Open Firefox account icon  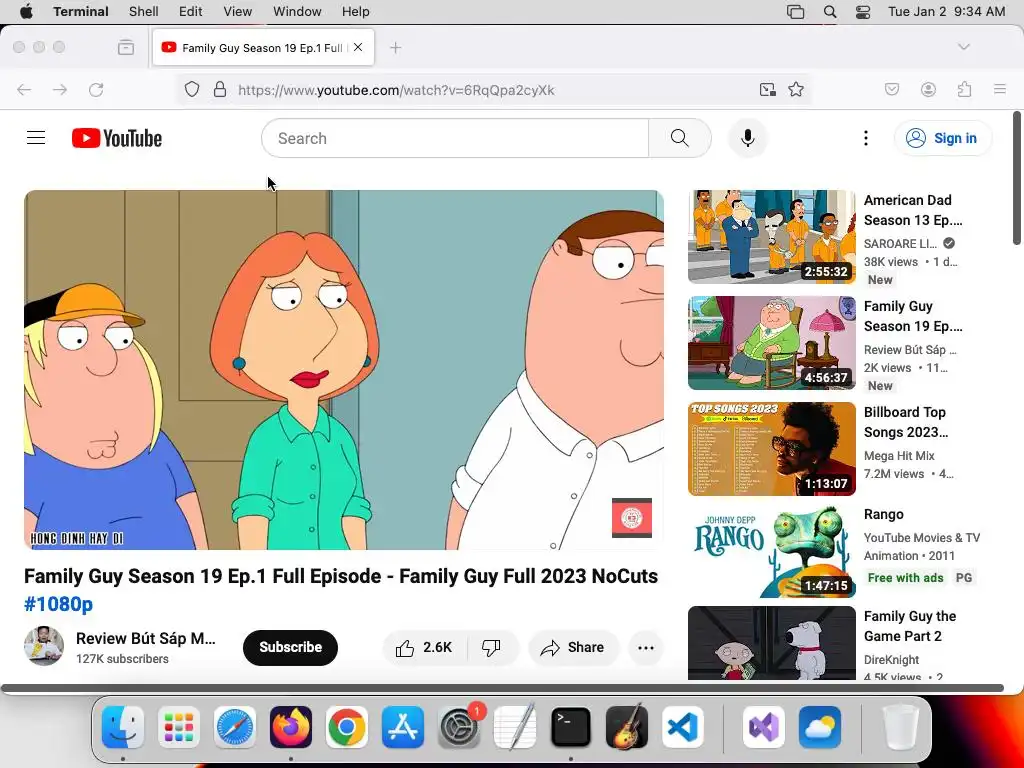929,89
